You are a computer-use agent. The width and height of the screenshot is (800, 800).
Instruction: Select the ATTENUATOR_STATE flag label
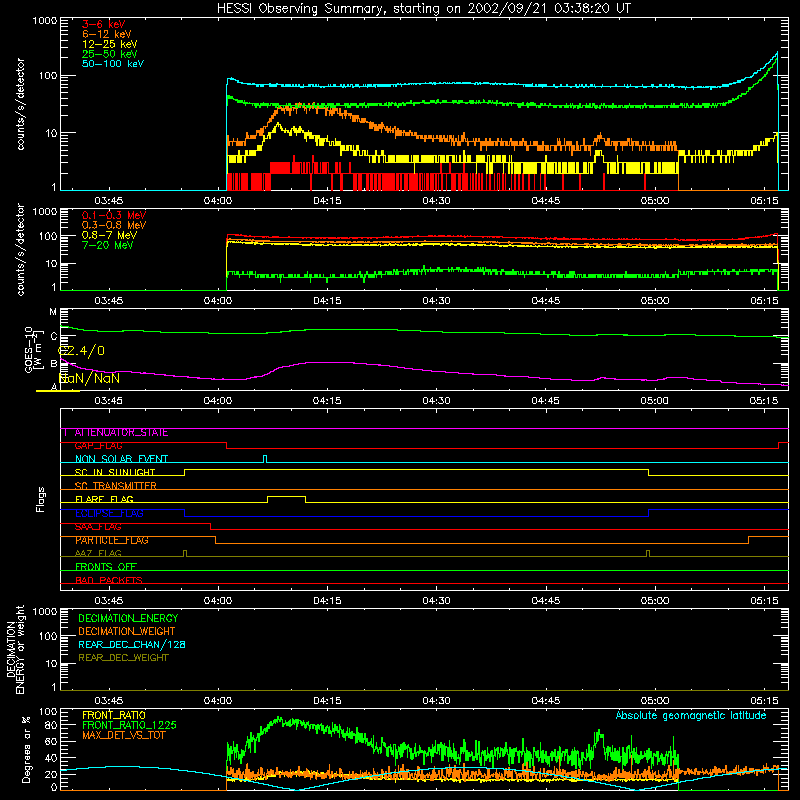pyautogui.click(x=121, y=433)
